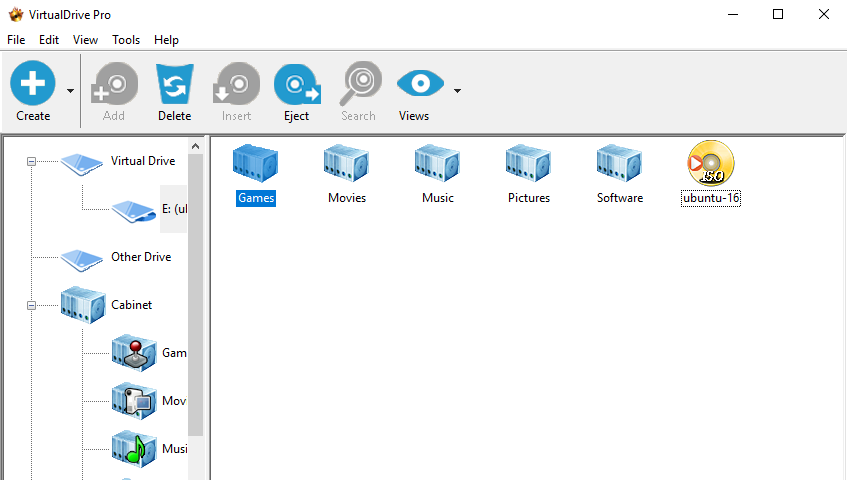847x480 pixels.
Task: Select Other Drive icon in tree
Action: [82, 260]
